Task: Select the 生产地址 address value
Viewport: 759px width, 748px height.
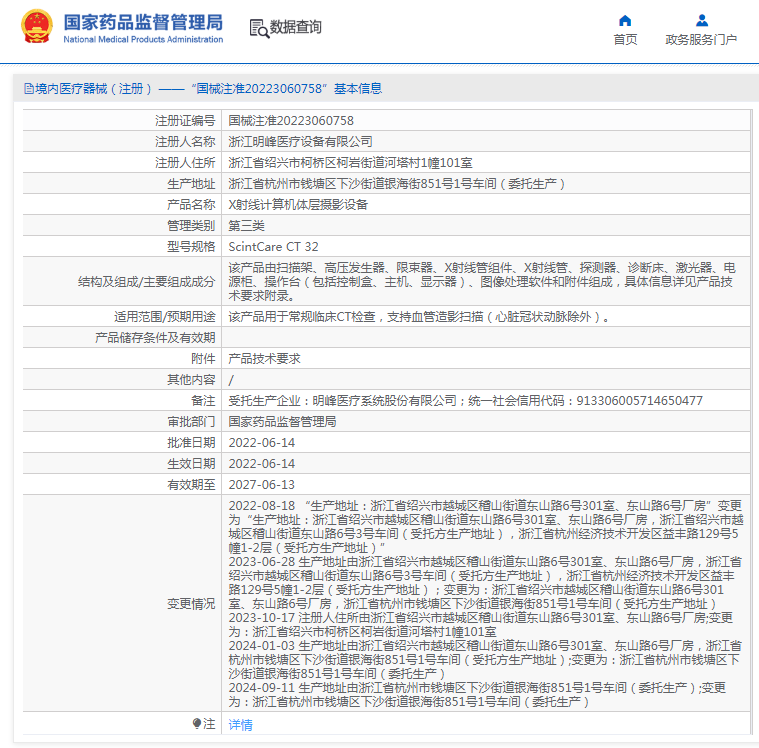Action: tap(396, 183)
